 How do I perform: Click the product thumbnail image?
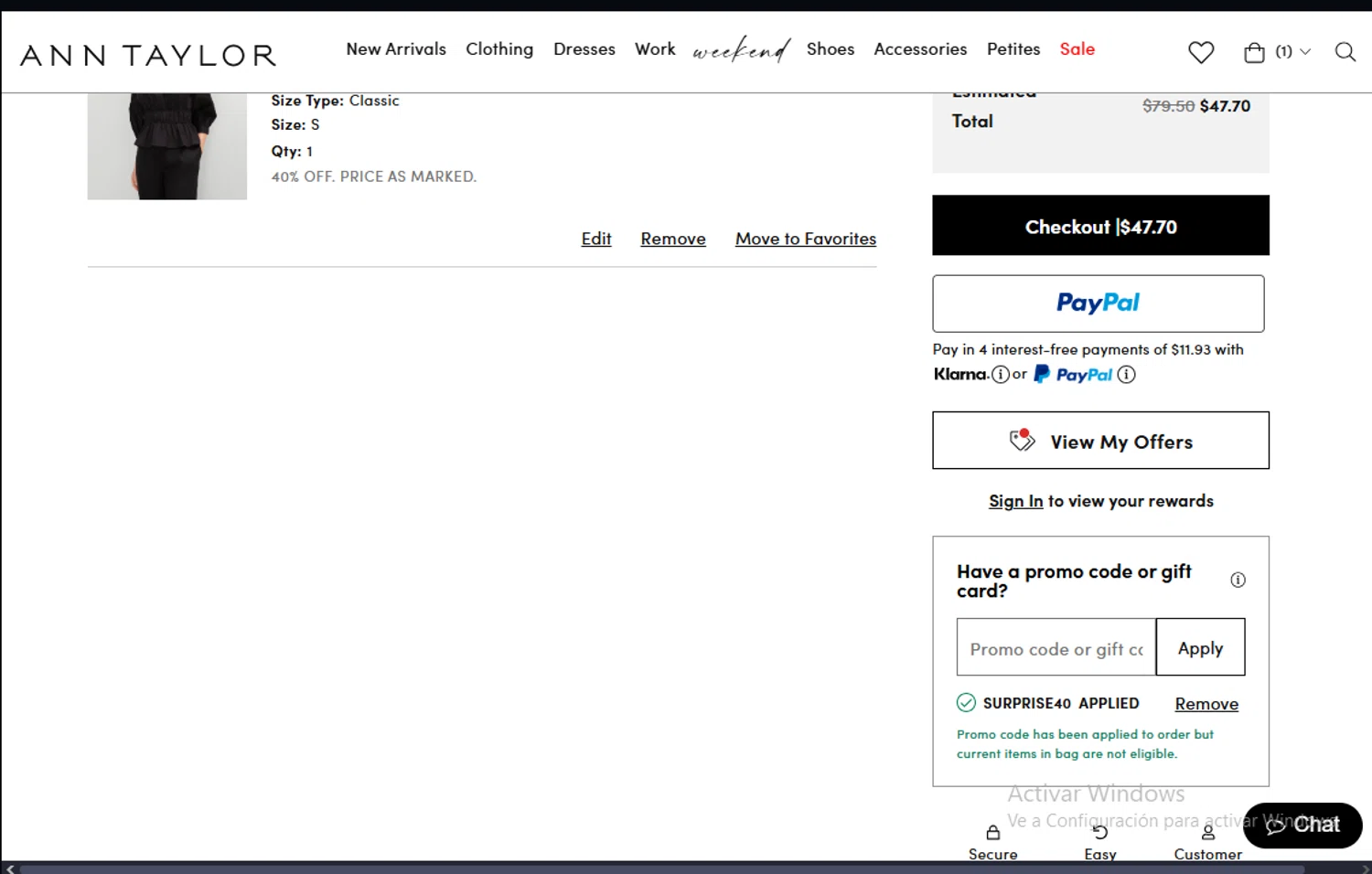(167, 146)
